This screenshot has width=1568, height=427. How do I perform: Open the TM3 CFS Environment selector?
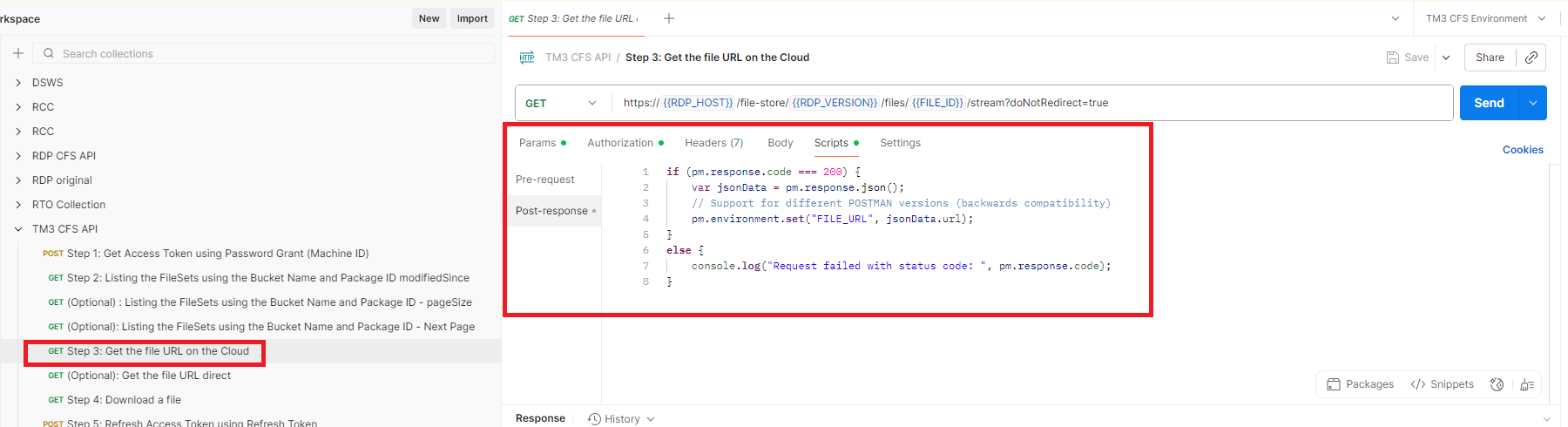point(1485,18)
